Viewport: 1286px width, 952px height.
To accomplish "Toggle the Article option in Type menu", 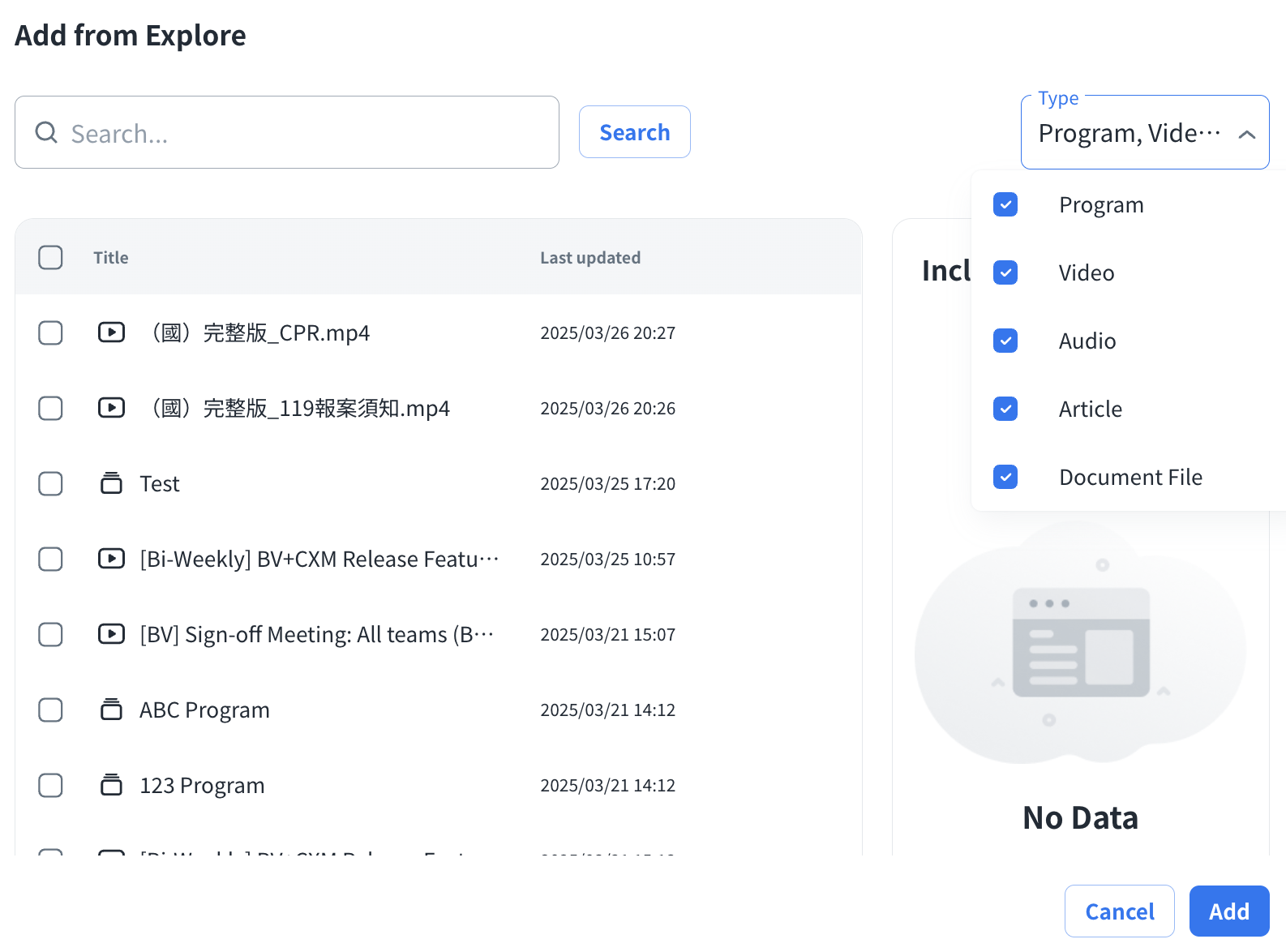I will point(1005,409).
